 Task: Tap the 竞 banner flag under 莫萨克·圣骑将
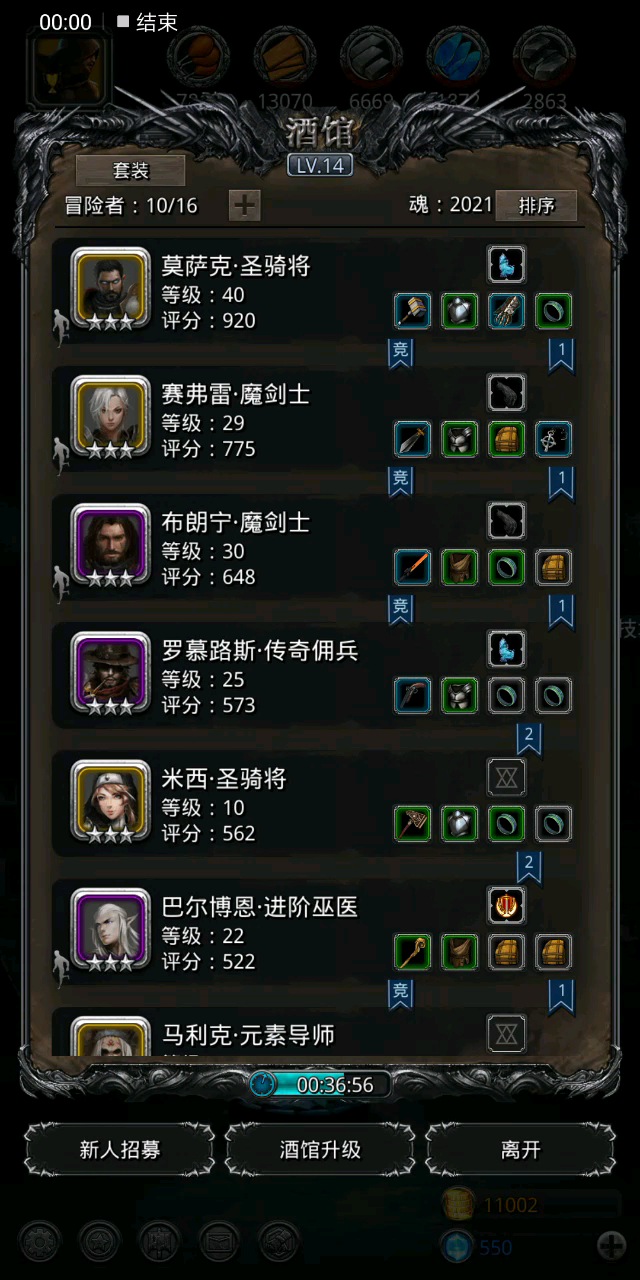pos(400,353)
